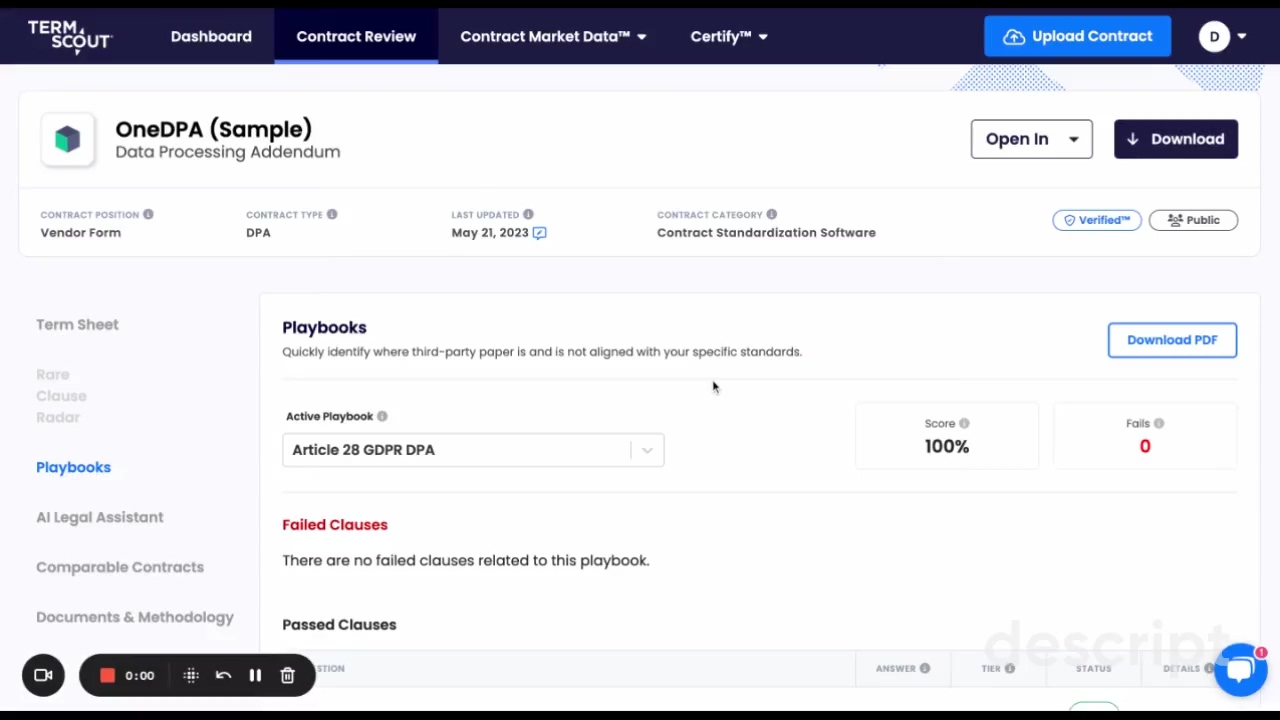The height and width of the screenshot is (720, 1280).
Task: Click the 100% score value
Action: tap(947, 447)
